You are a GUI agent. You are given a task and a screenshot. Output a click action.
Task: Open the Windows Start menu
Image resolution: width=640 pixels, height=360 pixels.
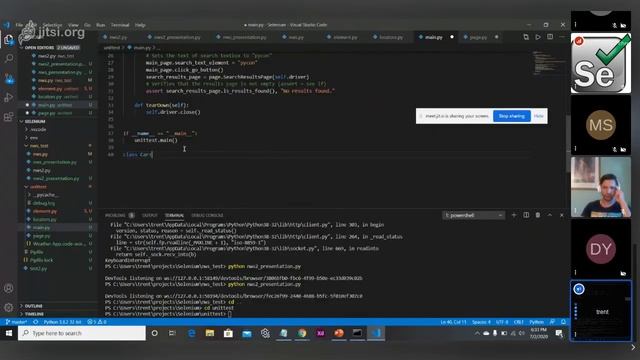click(9, 333)
